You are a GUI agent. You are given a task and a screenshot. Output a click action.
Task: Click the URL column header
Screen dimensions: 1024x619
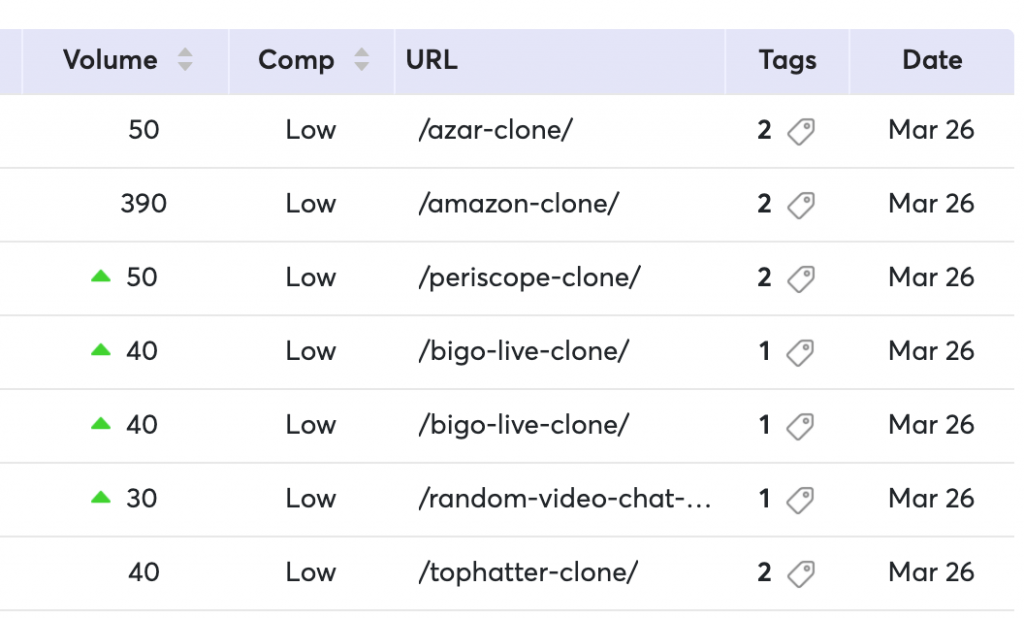432,60
